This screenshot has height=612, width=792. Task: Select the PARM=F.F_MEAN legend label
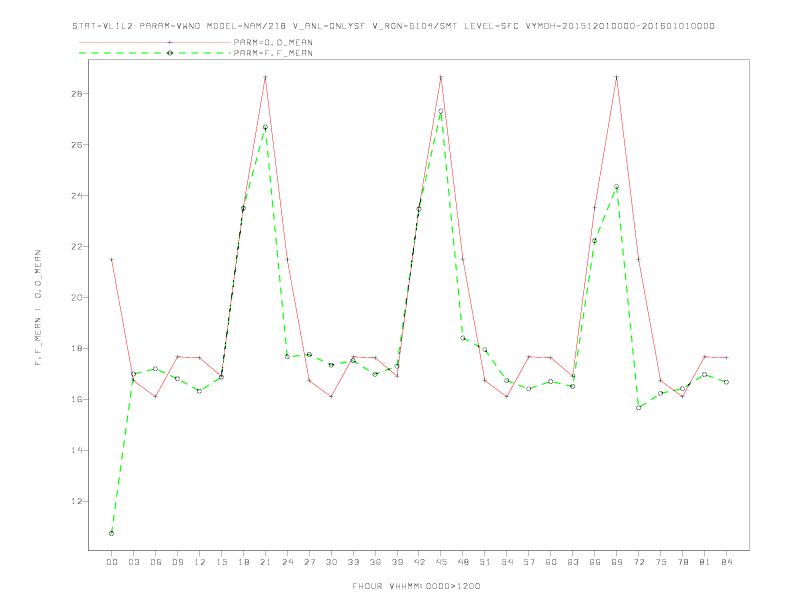[273, 53]
